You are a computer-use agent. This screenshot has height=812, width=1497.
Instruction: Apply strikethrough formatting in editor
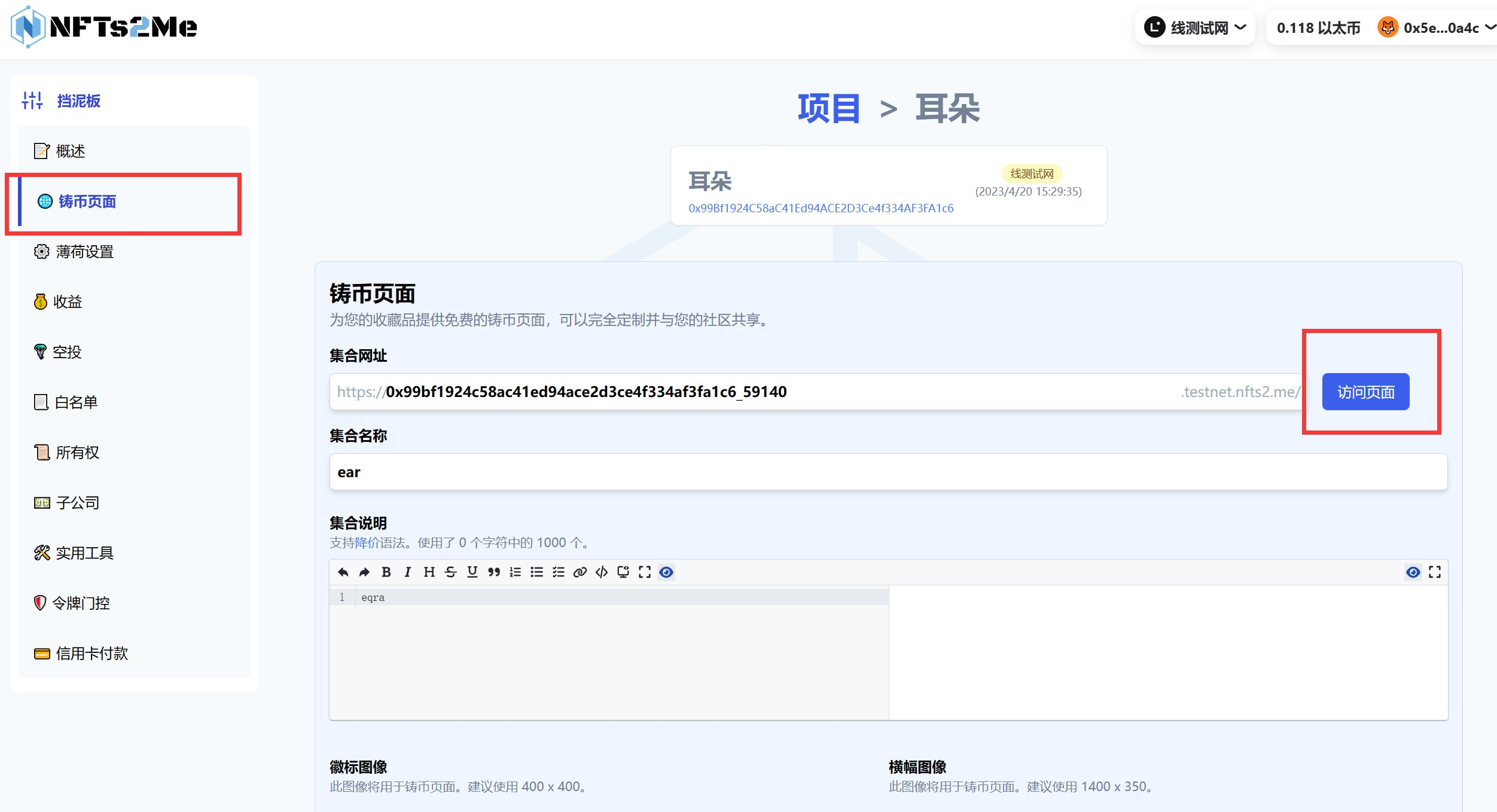[450, 572]
